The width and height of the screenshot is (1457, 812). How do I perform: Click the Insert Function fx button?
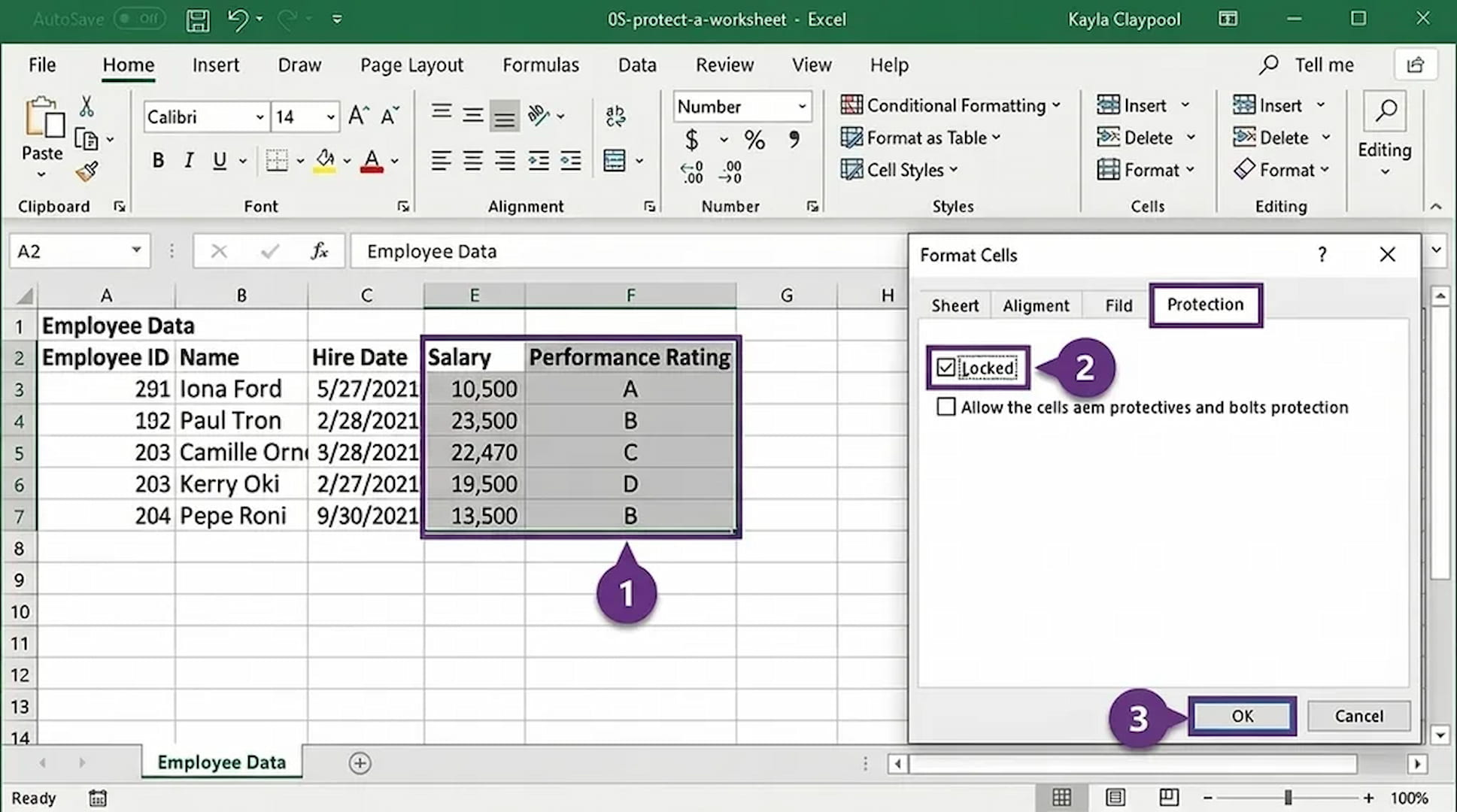tap(320, 251)
